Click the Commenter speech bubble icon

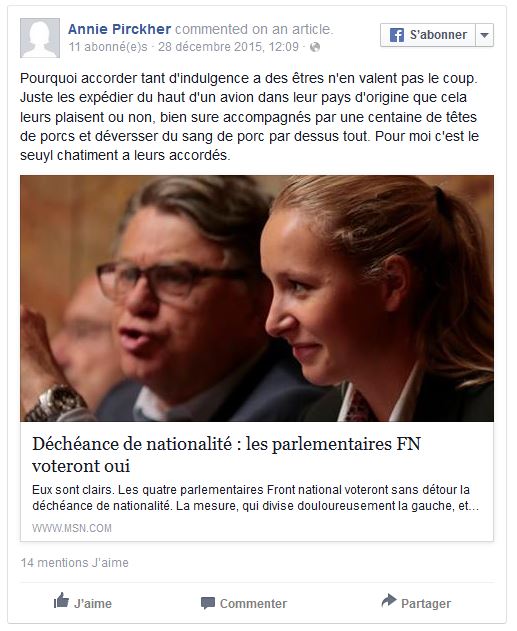pos(208,603)
